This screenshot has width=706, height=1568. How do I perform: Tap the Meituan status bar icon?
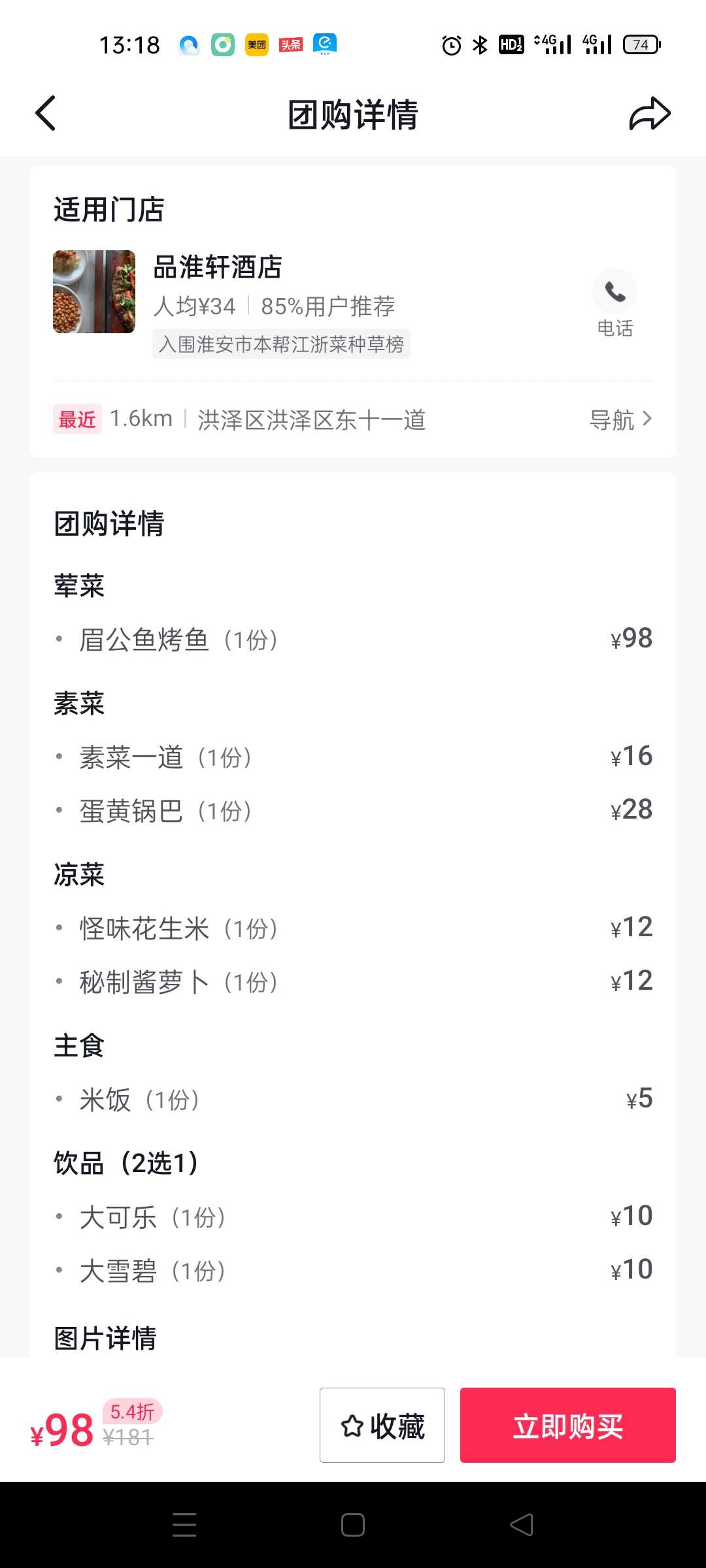257,44
